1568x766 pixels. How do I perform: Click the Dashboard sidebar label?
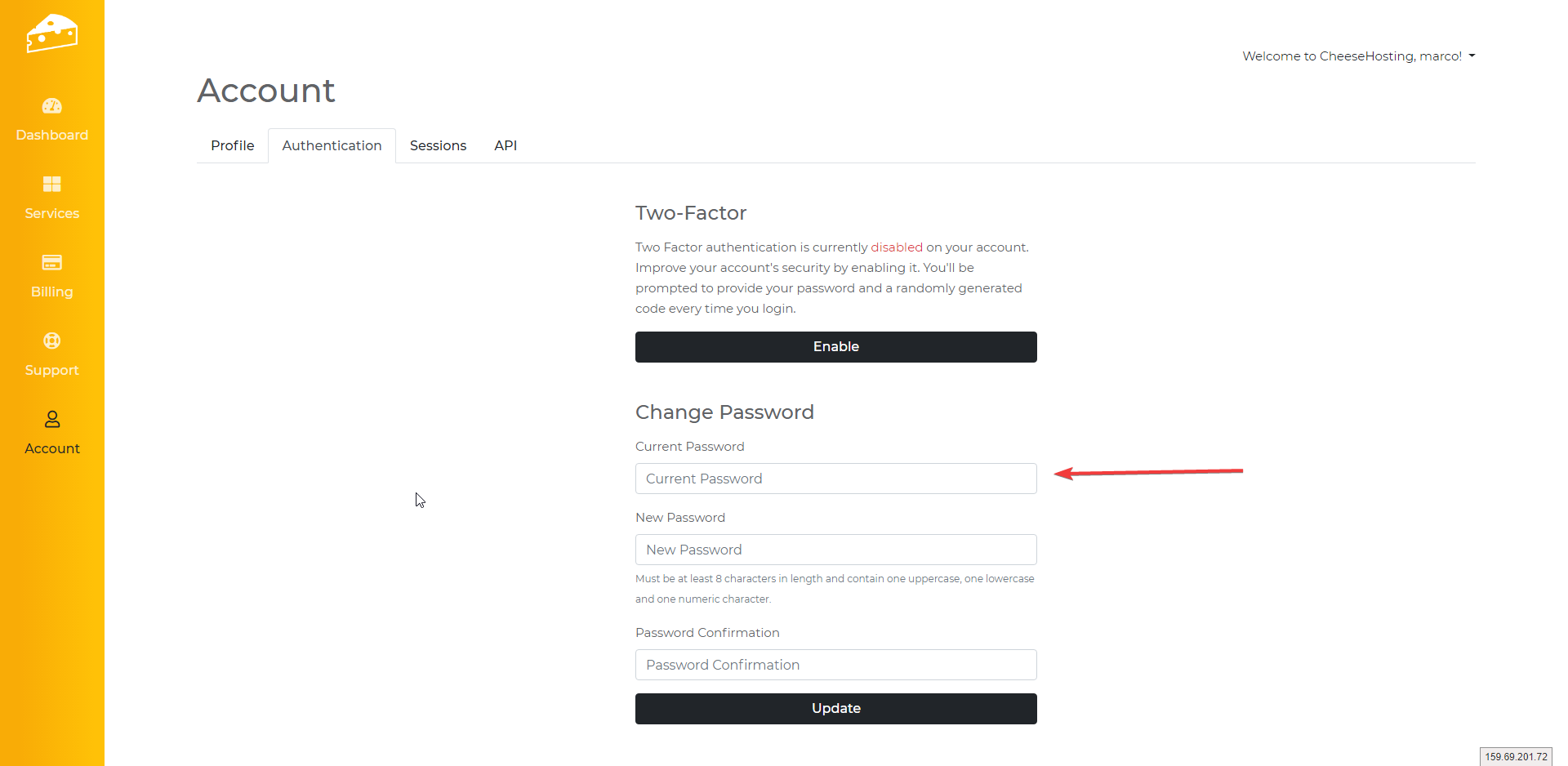click(52, 135)
